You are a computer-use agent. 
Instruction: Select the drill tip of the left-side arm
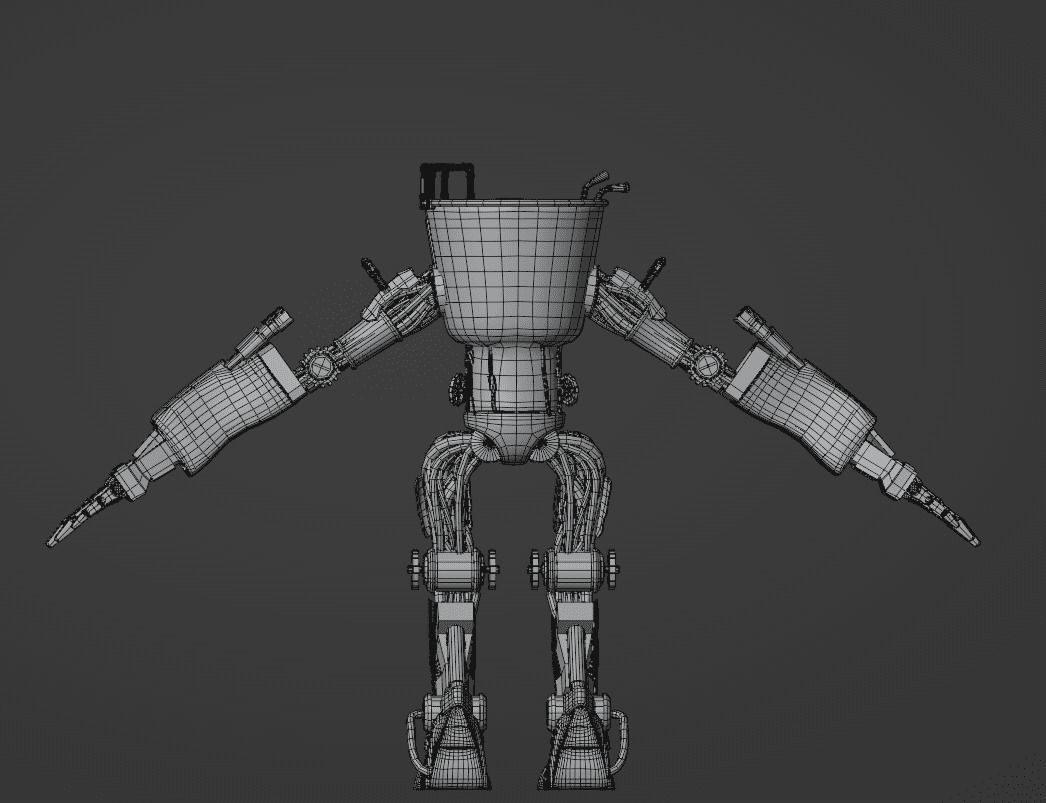pos(83,516)
